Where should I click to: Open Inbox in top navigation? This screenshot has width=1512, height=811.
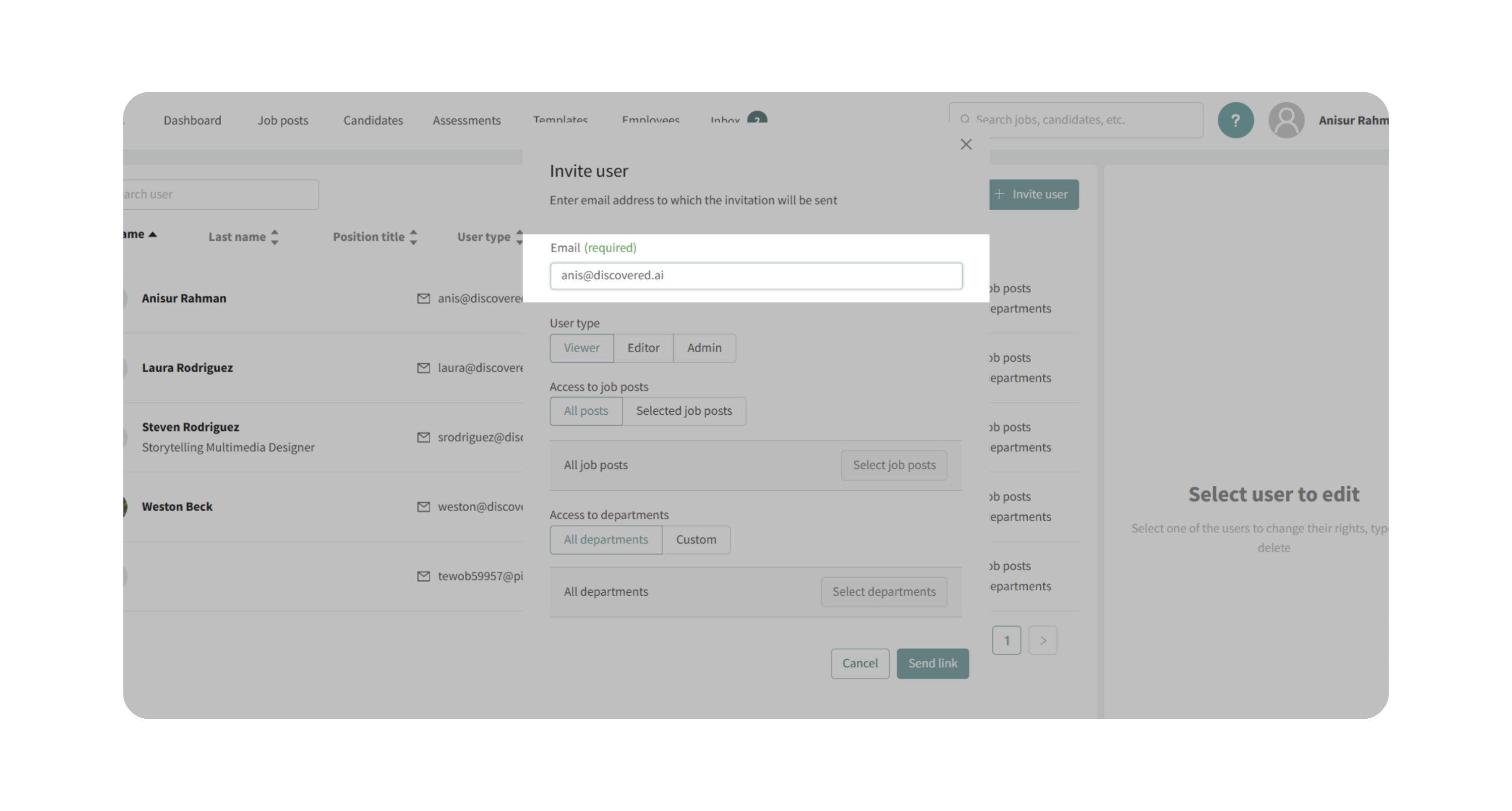click(725, 119)
